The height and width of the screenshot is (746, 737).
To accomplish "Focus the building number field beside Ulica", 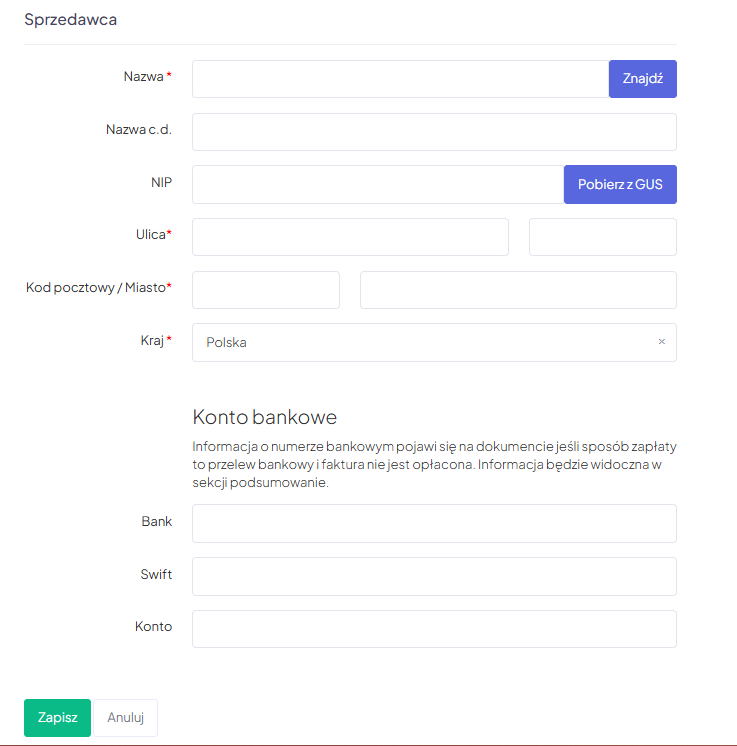I will click(x=602, y=237).
